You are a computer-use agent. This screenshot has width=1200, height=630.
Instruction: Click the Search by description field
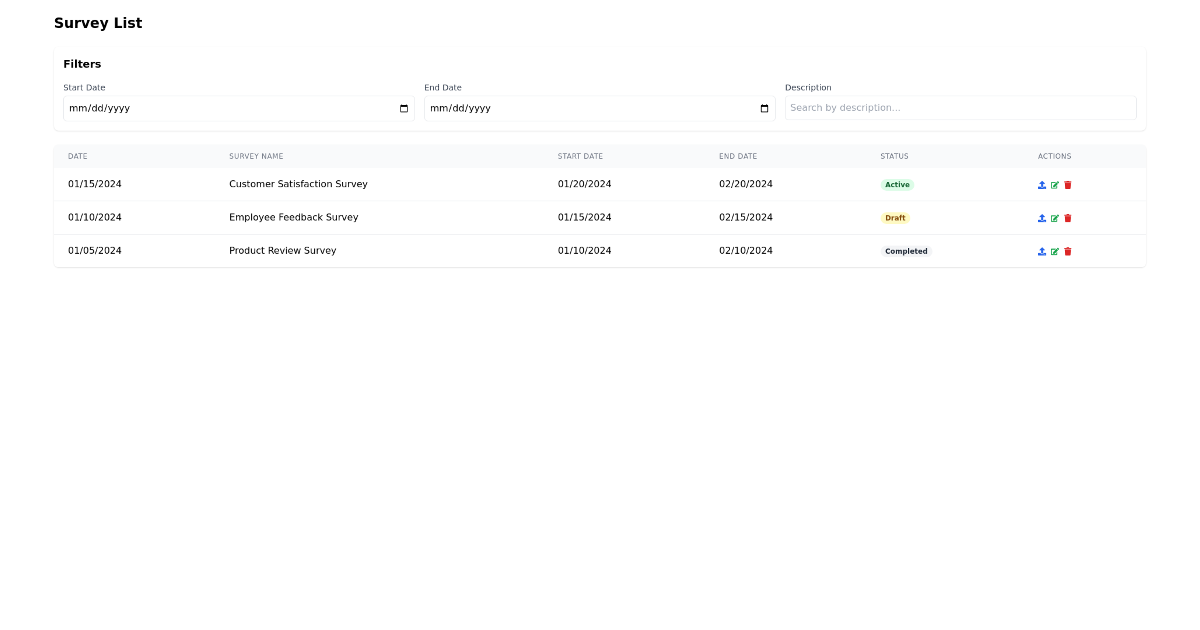960,108
